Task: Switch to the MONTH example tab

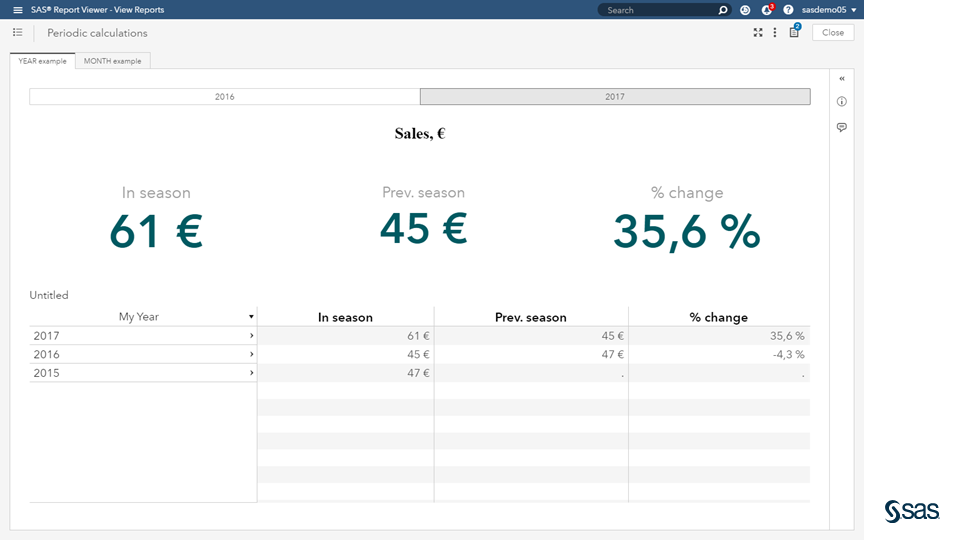Action: tap(112, 61)
